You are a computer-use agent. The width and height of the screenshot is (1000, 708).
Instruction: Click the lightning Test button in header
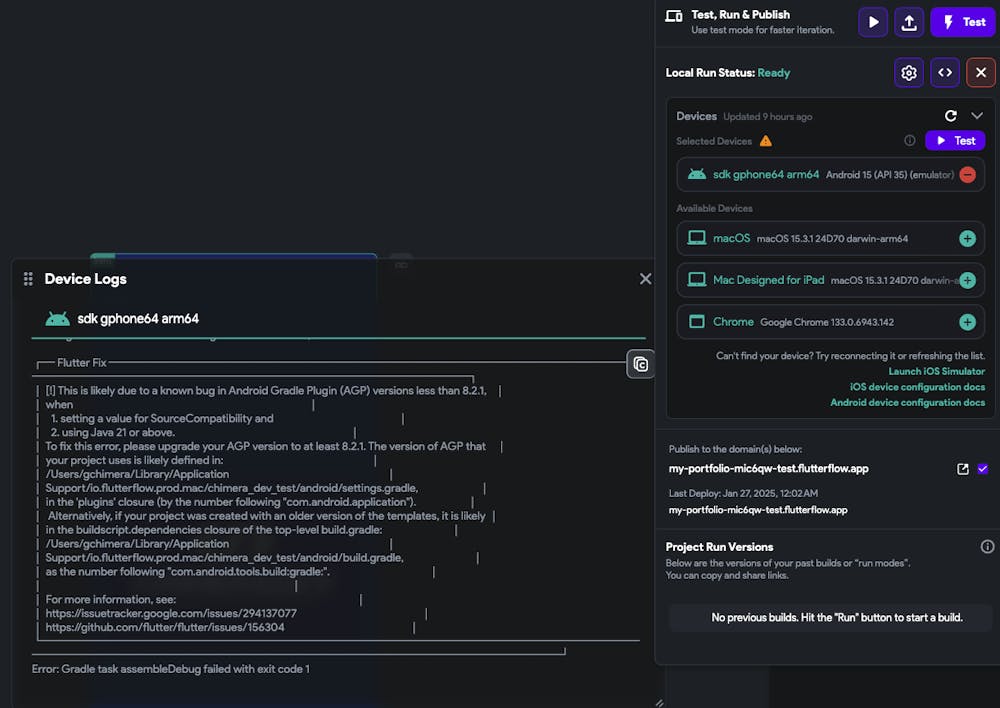point(963,22)
